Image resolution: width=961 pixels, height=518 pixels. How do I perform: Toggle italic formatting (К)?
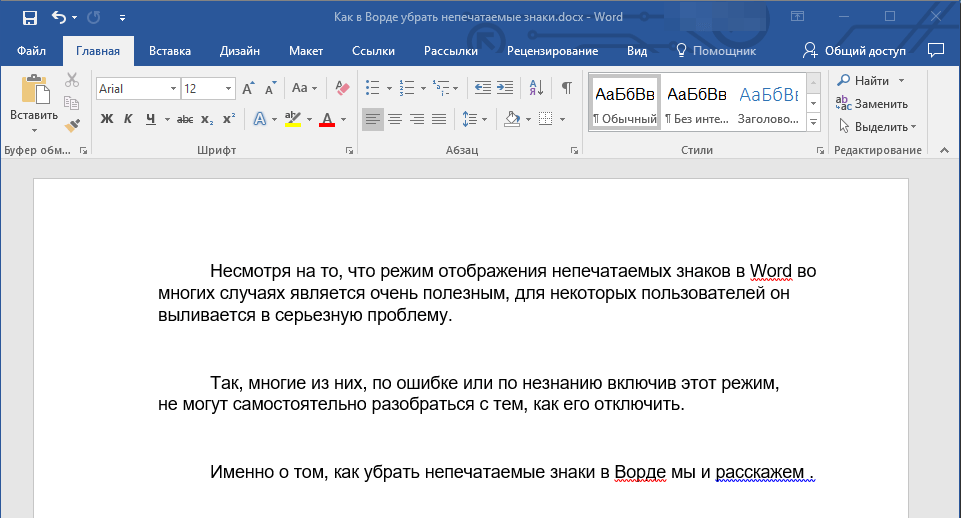tap(128, 119)
